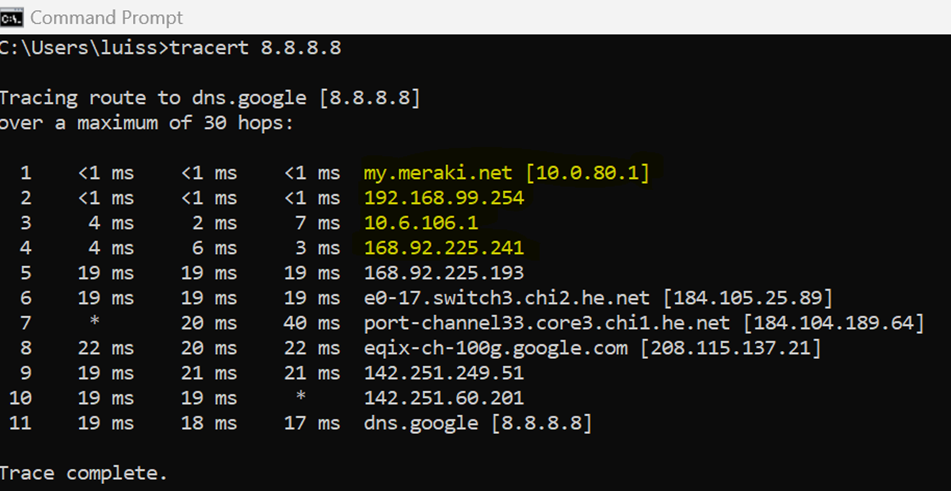Click the 40 ms latency value on hop 7
This screenshot has width=951, height=491.
(x=312, y=323)
